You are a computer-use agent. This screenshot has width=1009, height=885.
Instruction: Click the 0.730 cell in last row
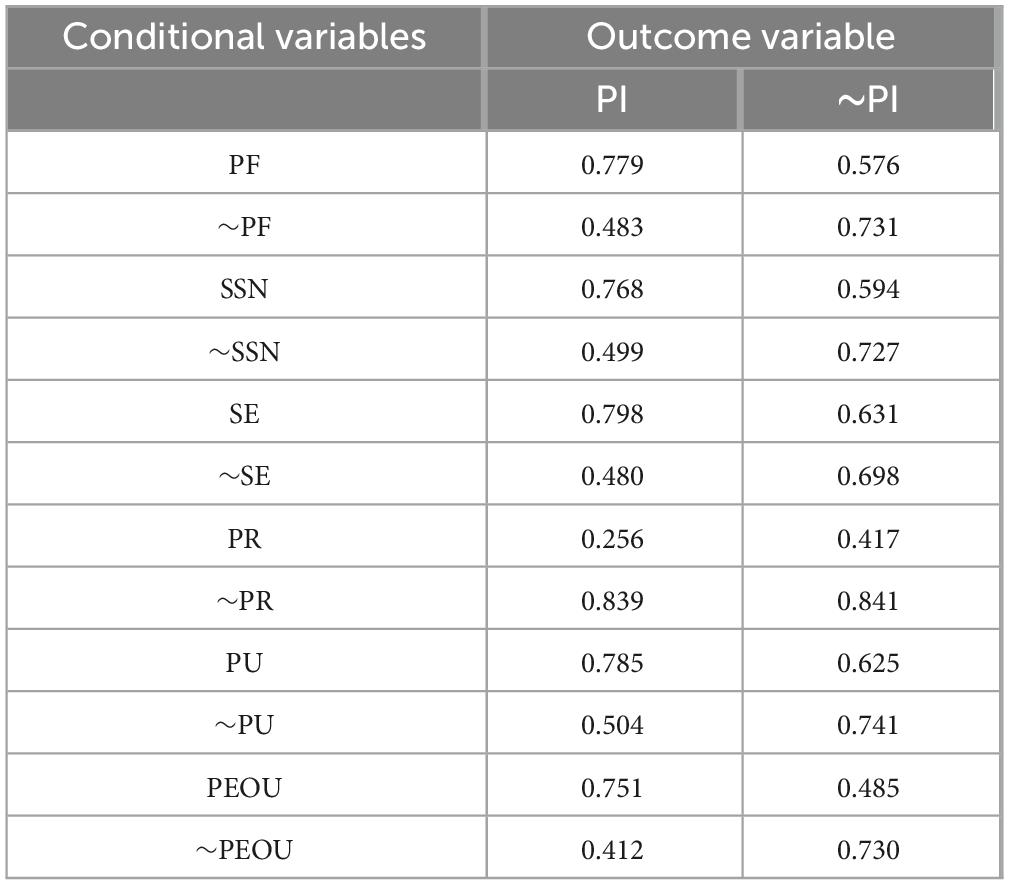868,850
